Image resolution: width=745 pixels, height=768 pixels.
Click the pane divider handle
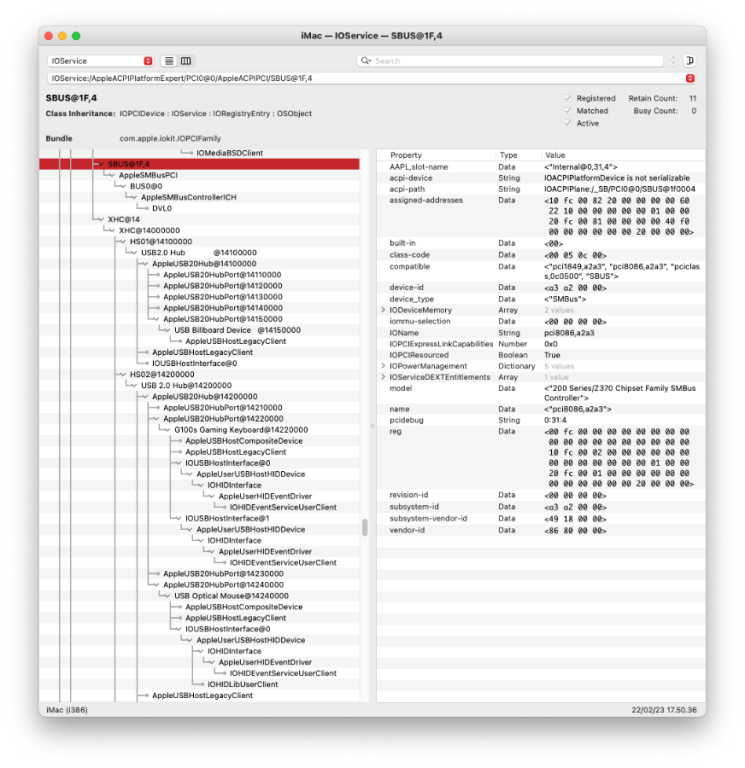pyautogui.click(x=372, y=426)
